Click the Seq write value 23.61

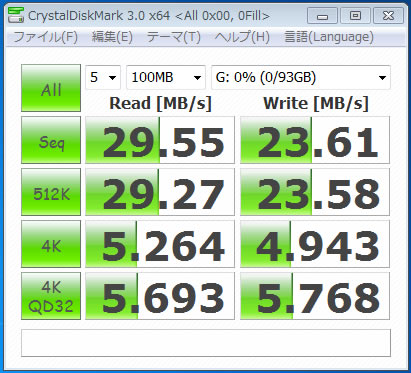pyautogui.click(x=315, y=140)
